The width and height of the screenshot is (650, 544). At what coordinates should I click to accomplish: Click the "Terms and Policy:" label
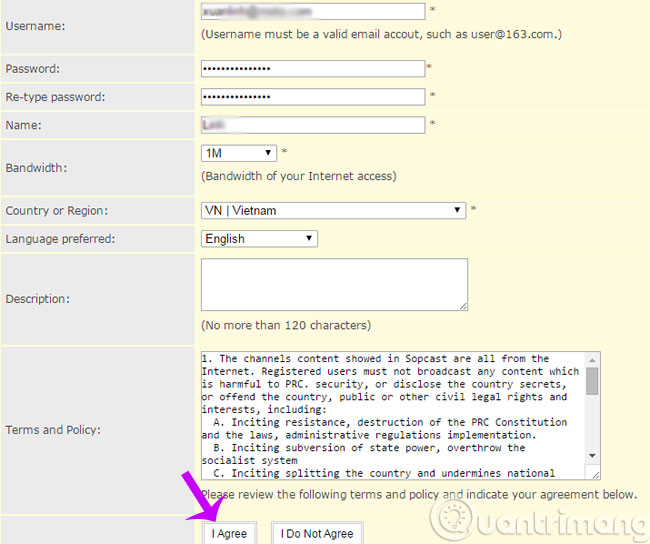[x=53, y=430]
